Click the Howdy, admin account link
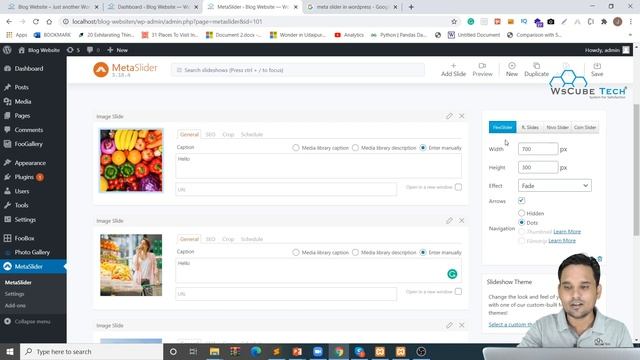640x360 pixels. coord(607,50)
